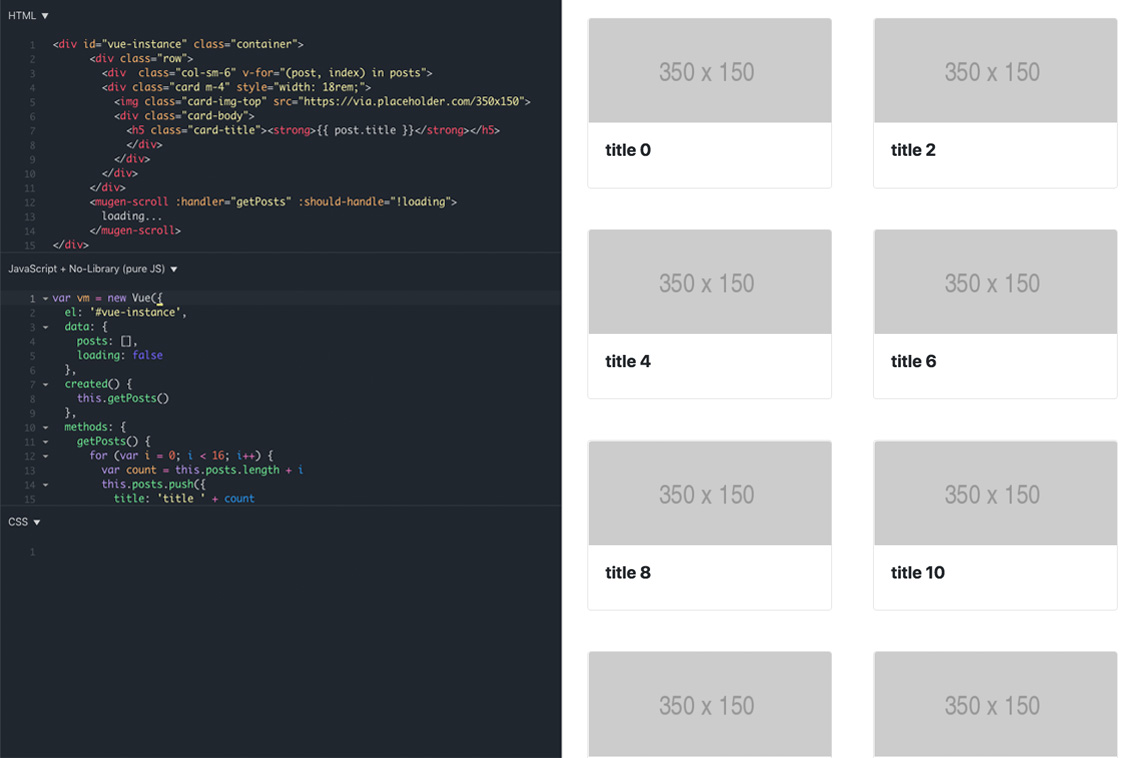Click the 'var count = this.posts.length + i' line
1144x758 pixels.
coord(202,470)
